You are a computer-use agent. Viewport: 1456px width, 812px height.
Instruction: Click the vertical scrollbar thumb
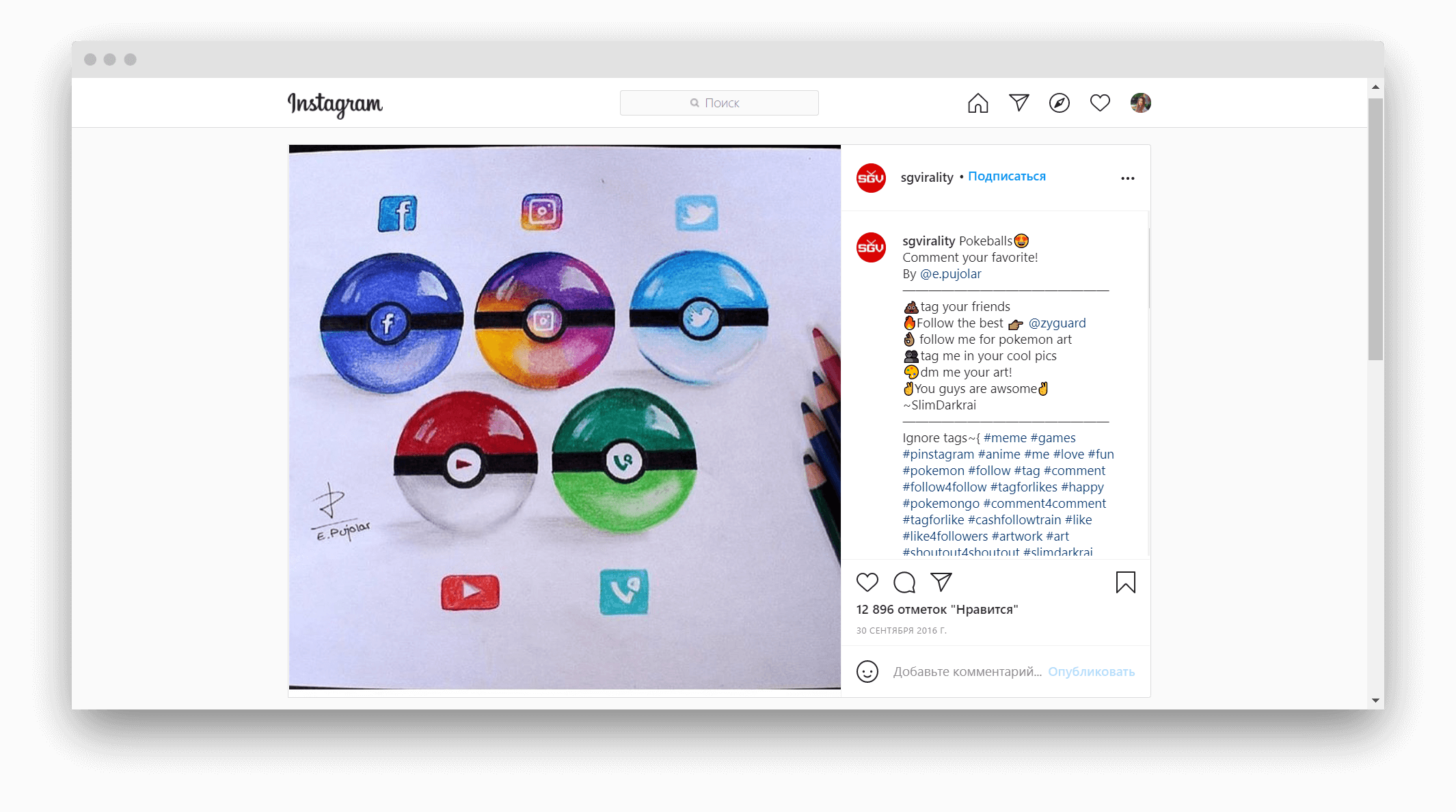(x=1375, y=229)
